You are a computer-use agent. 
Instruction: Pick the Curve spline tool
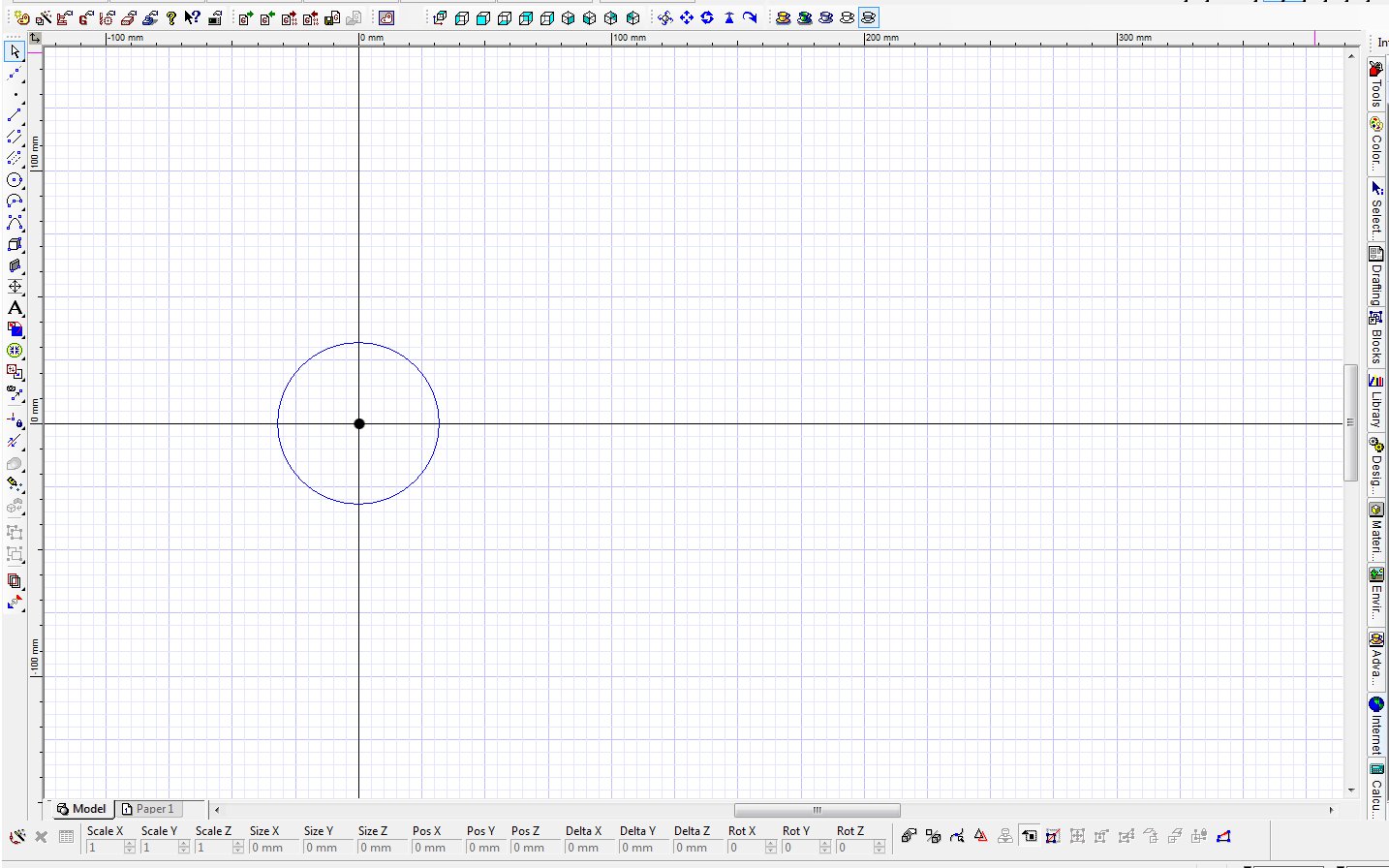pyautogui.click(x=15, y=222)
